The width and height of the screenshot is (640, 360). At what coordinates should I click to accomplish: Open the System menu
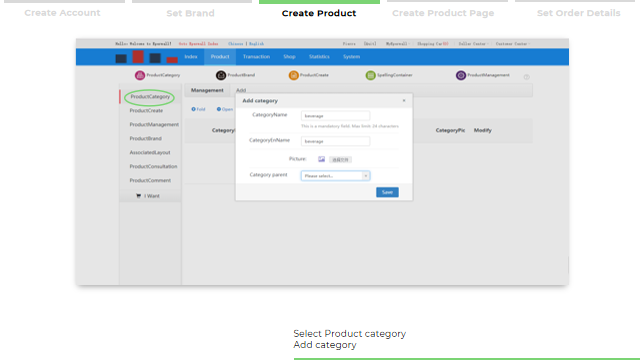(351, 57)
